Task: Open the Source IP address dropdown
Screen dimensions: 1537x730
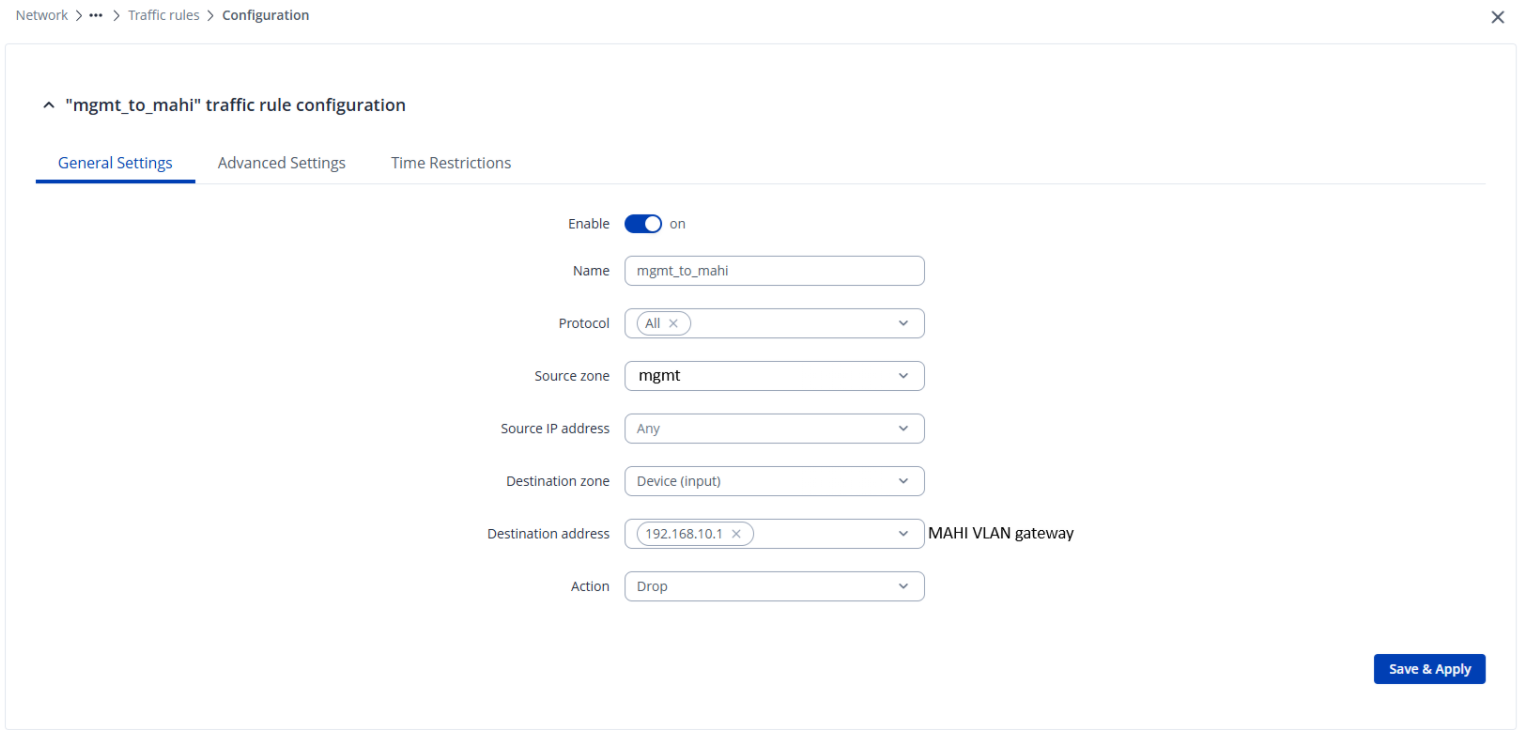Action: [903, 429]
